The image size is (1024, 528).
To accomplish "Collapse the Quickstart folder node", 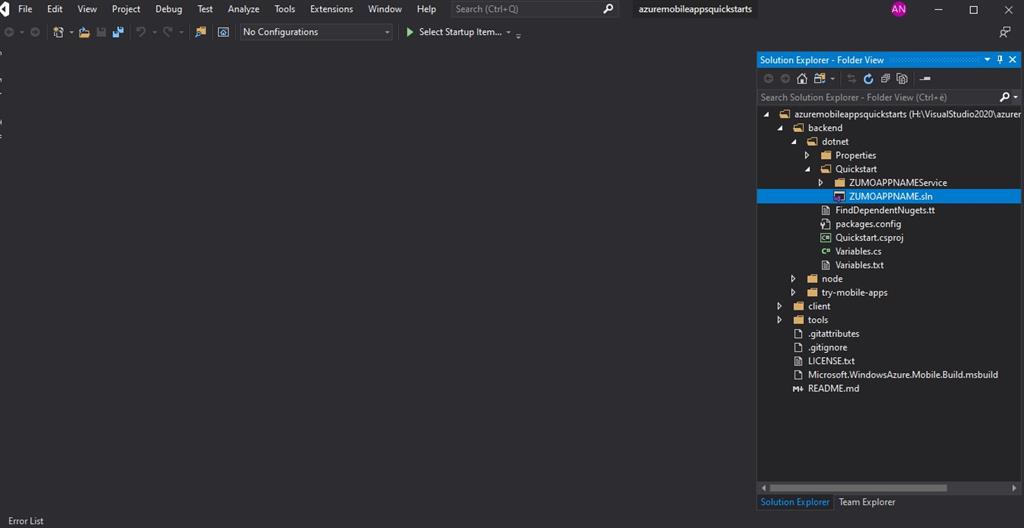I will 807,169.
